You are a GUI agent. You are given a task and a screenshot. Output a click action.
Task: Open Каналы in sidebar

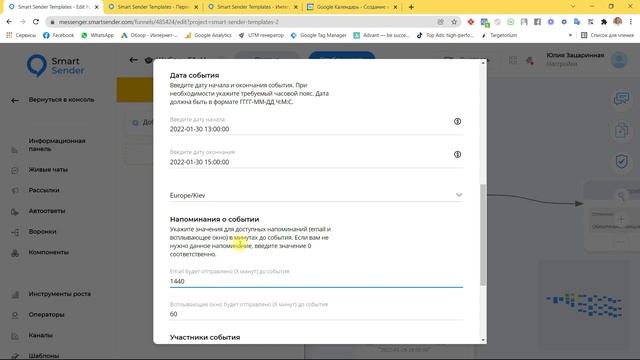(x=40, y=335)
